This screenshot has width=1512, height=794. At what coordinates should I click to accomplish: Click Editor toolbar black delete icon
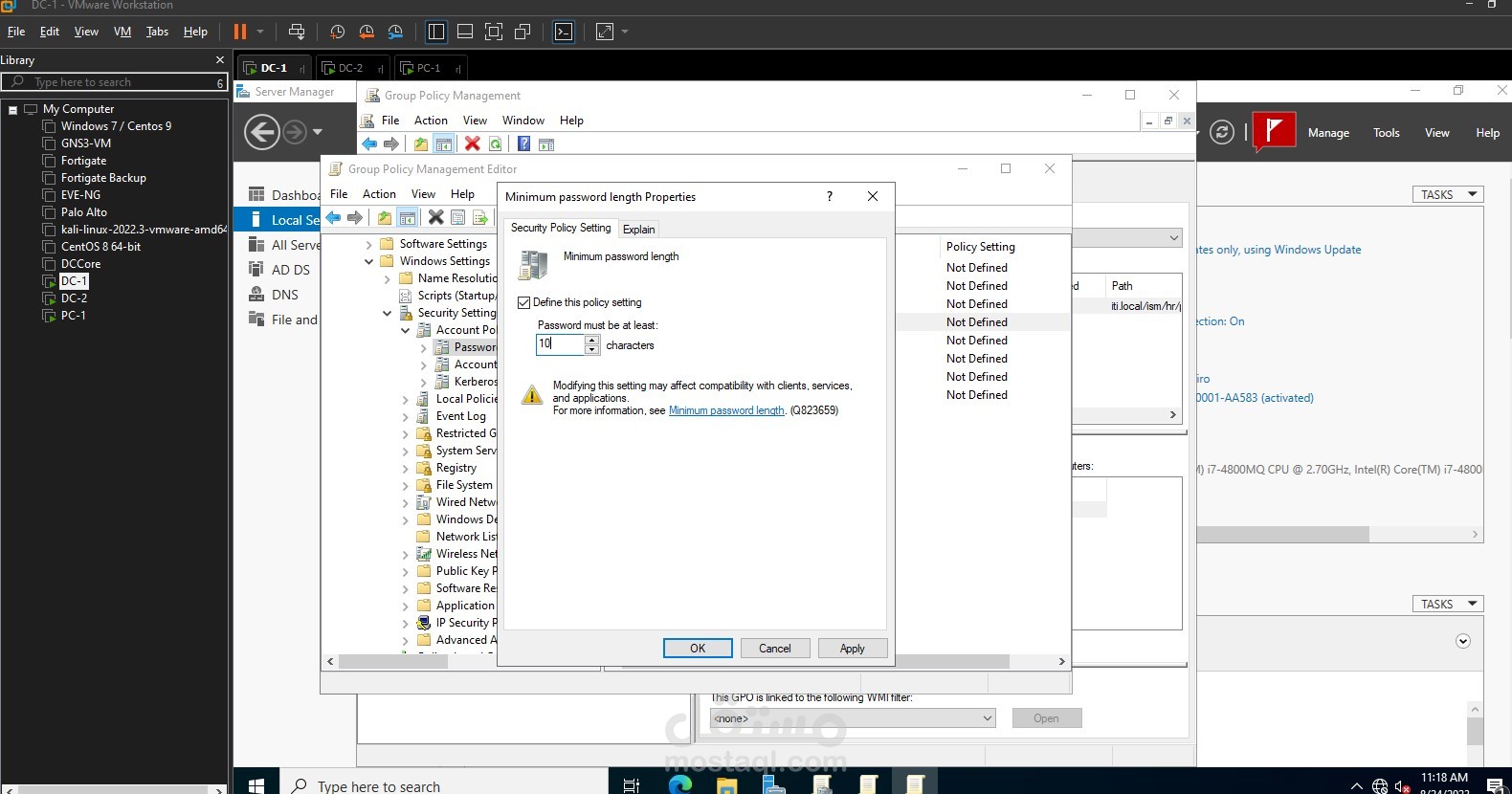point(435,217)
